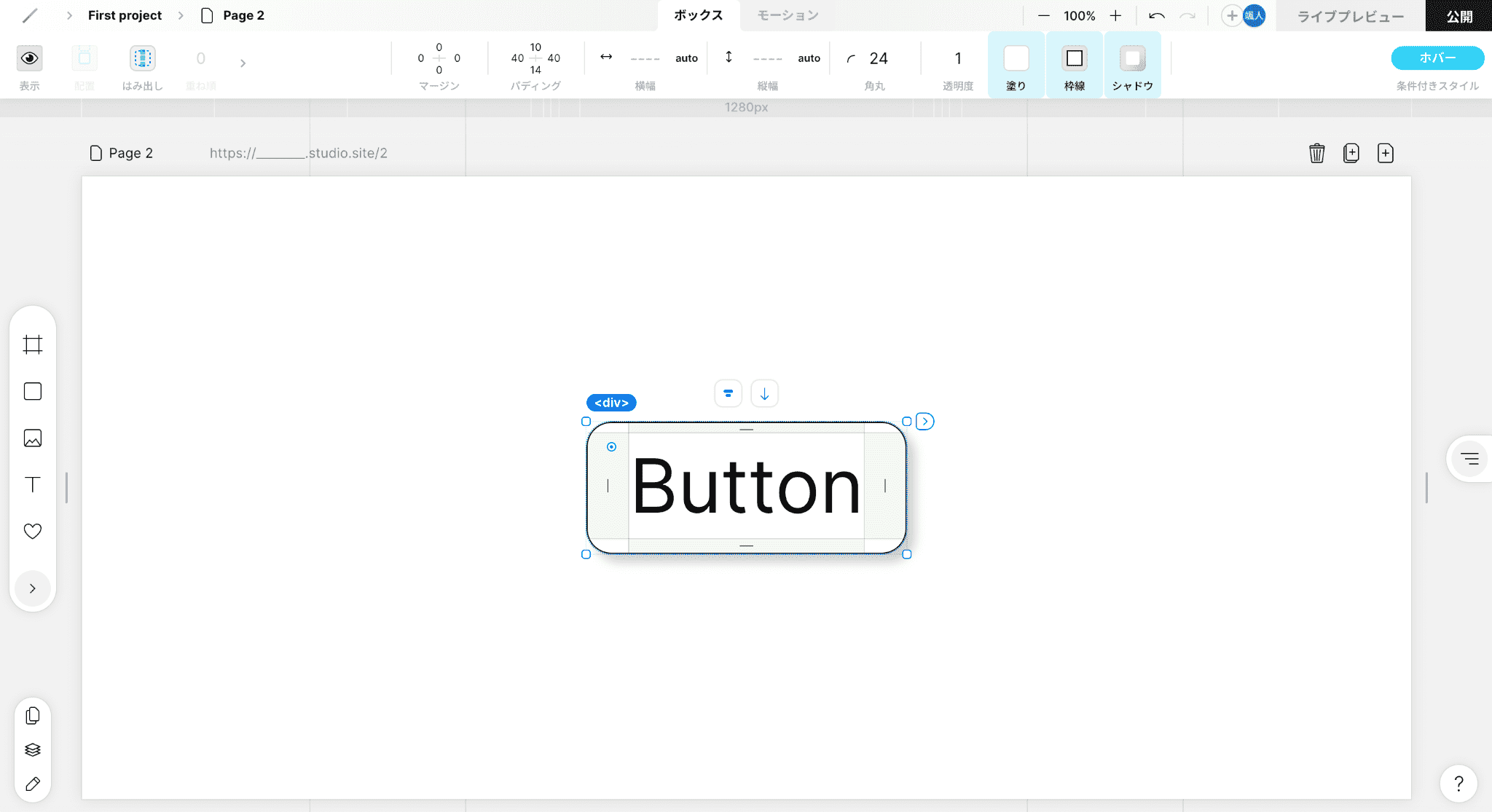Click the left canvas resize handle
Image resolution: width=1492 pixels, height=812 pixels.
tap(66, 487)
